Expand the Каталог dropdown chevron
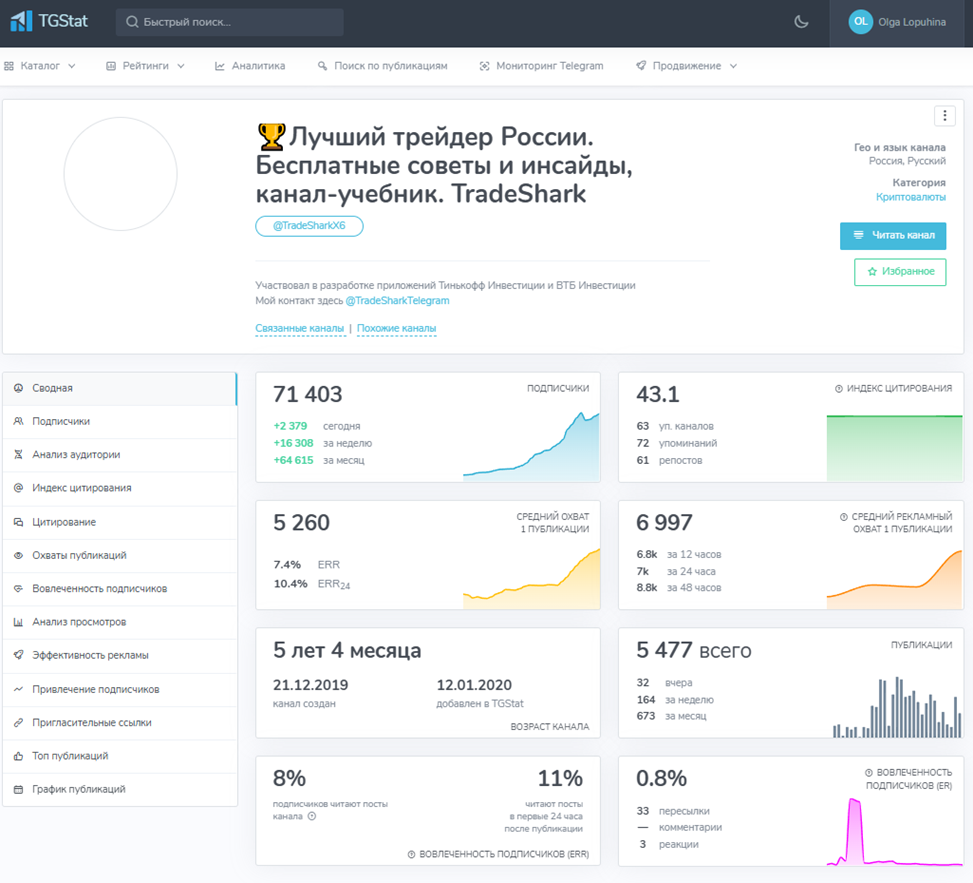The height and width of the screenshot is (883, 973). (71, 66)
